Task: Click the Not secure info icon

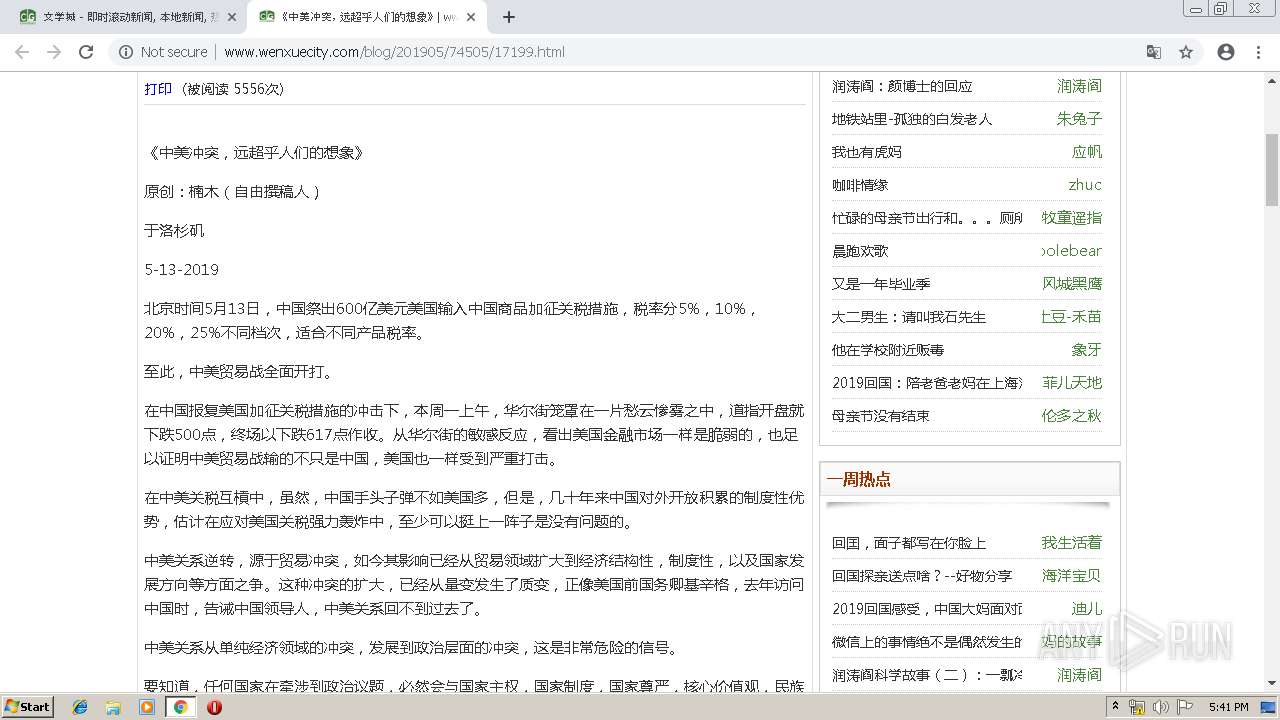Action: coord(126,52)
